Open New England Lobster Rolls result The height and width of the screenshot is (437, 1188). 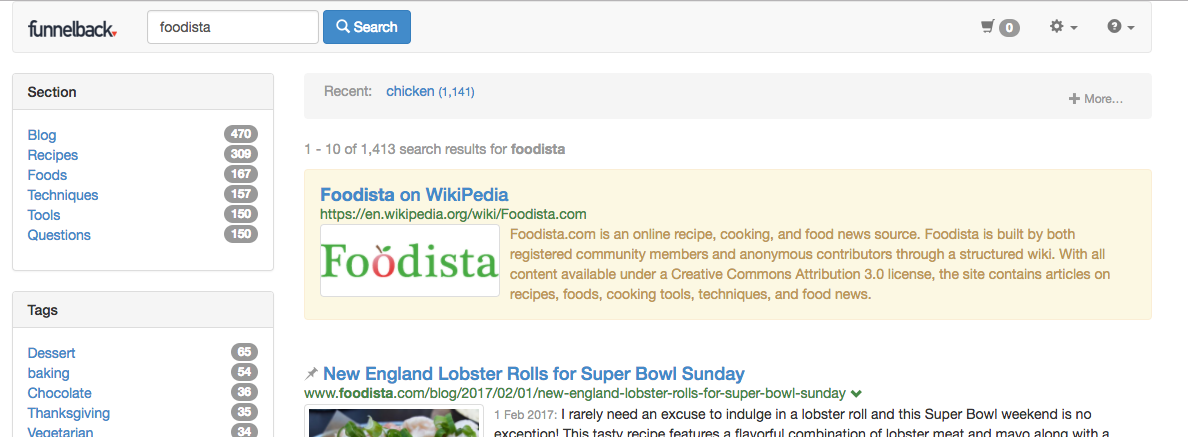pos(533,373)
